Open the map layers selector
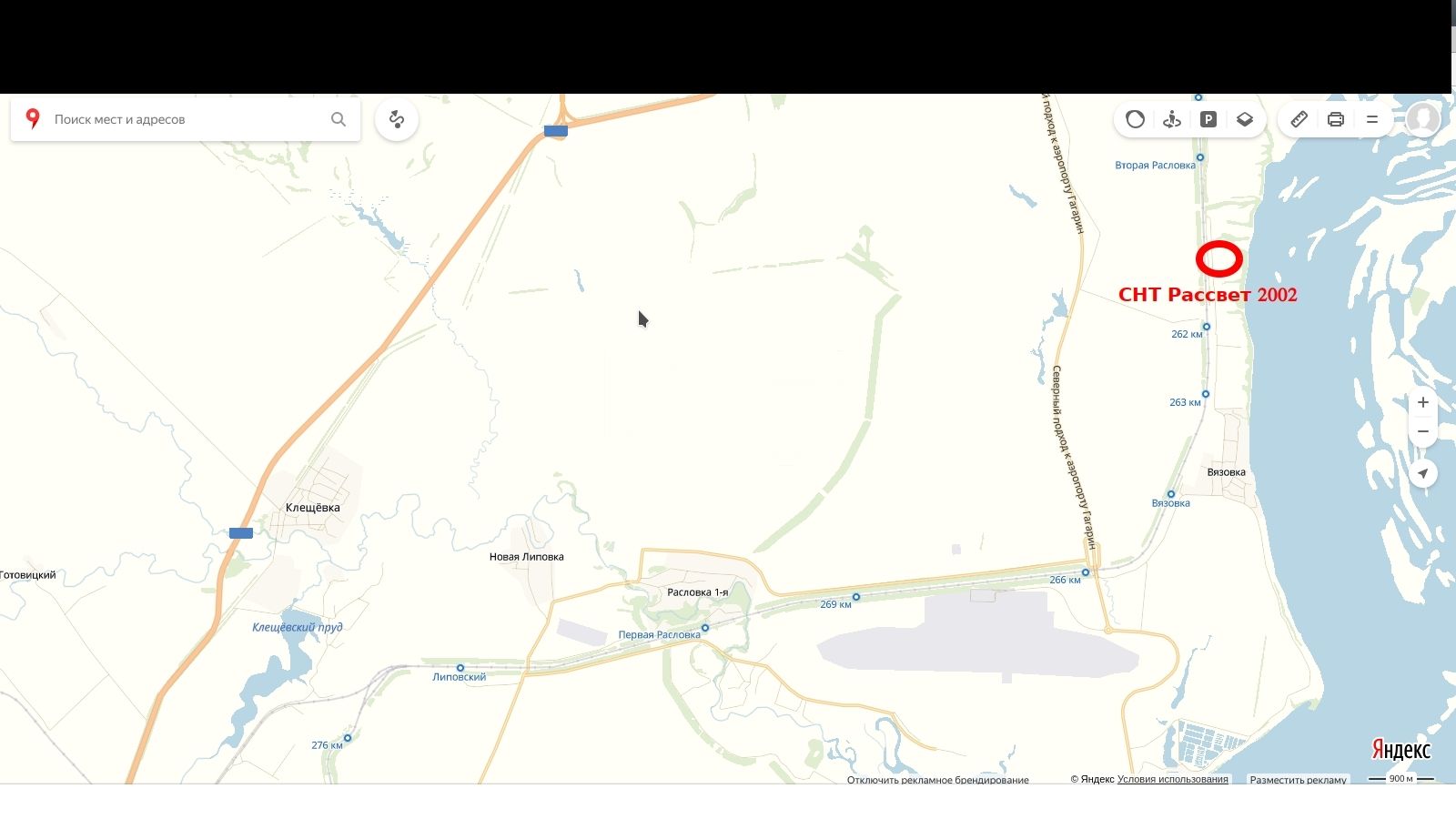This screenshot has width=1456, height=819. pos(1245,119)
